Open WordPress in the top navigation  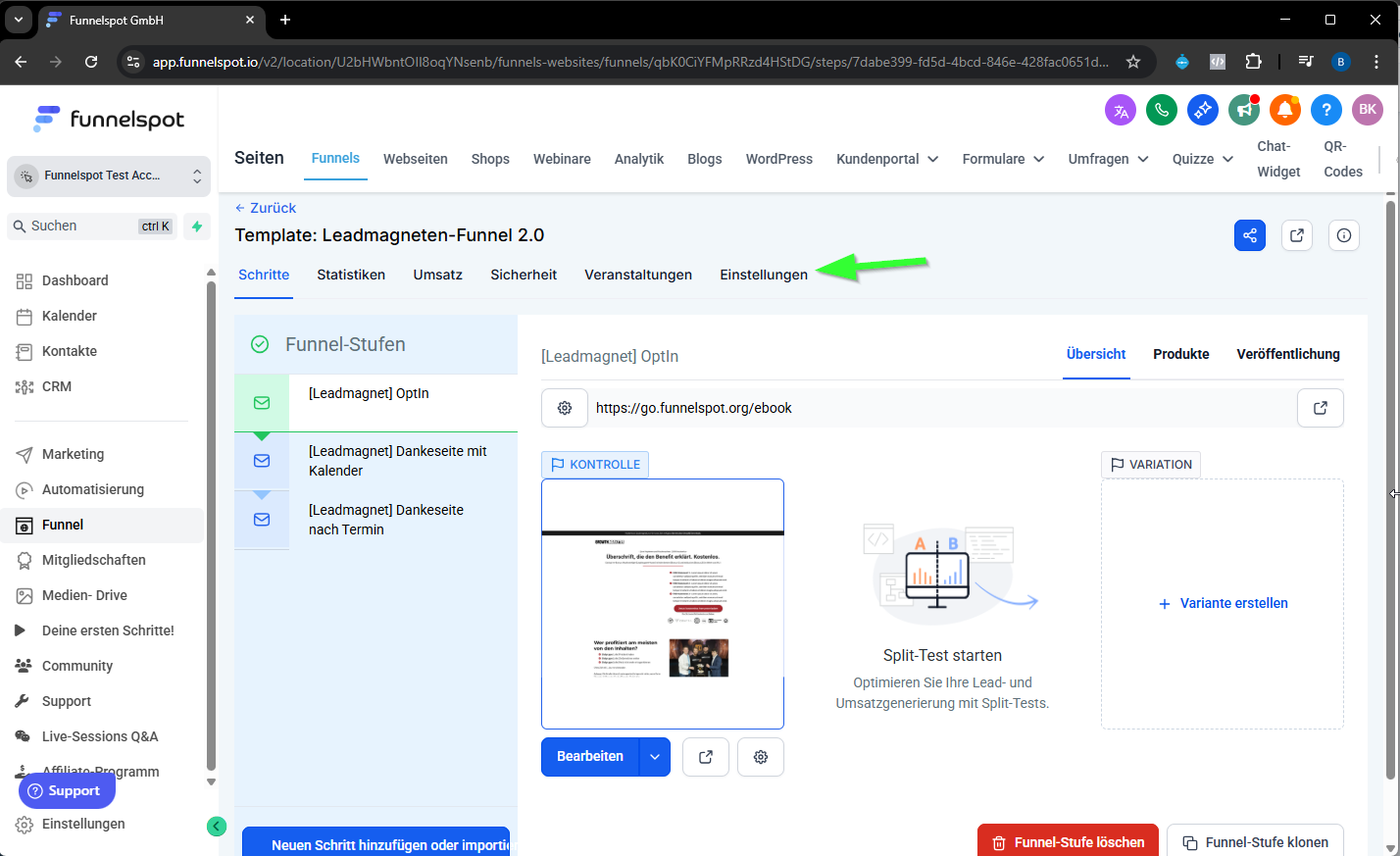click(779, 159)
